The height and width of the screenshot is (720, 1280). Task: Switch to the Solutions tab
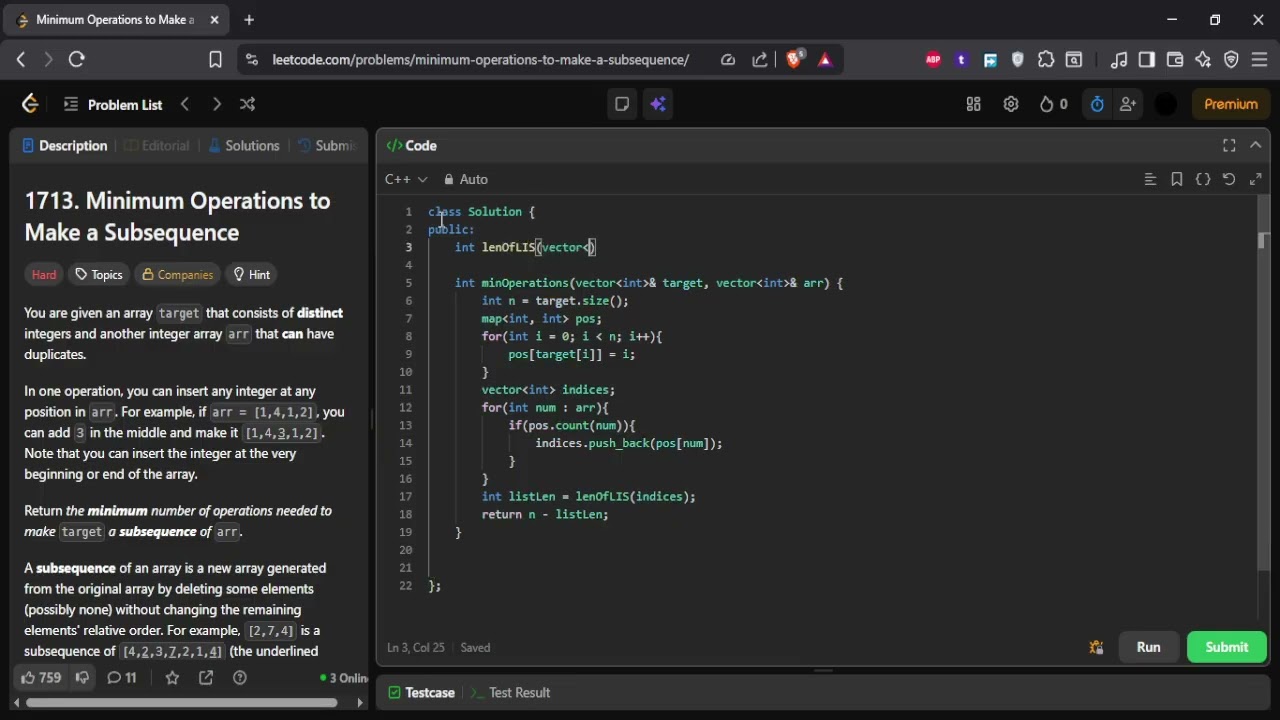click(244, 146)
